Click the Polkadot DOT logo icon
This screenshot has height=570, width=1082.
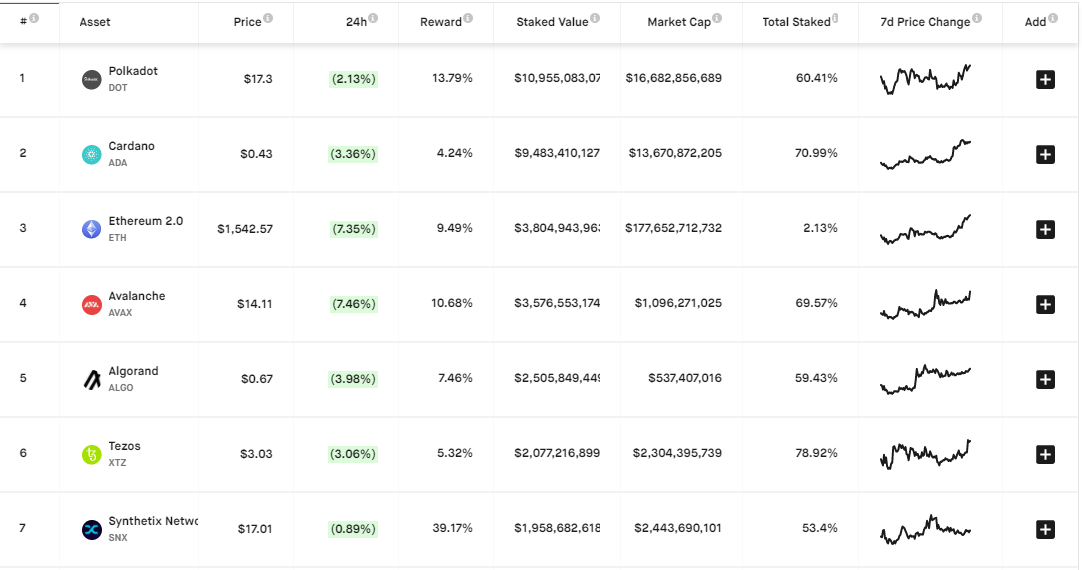tap(92, 80)
